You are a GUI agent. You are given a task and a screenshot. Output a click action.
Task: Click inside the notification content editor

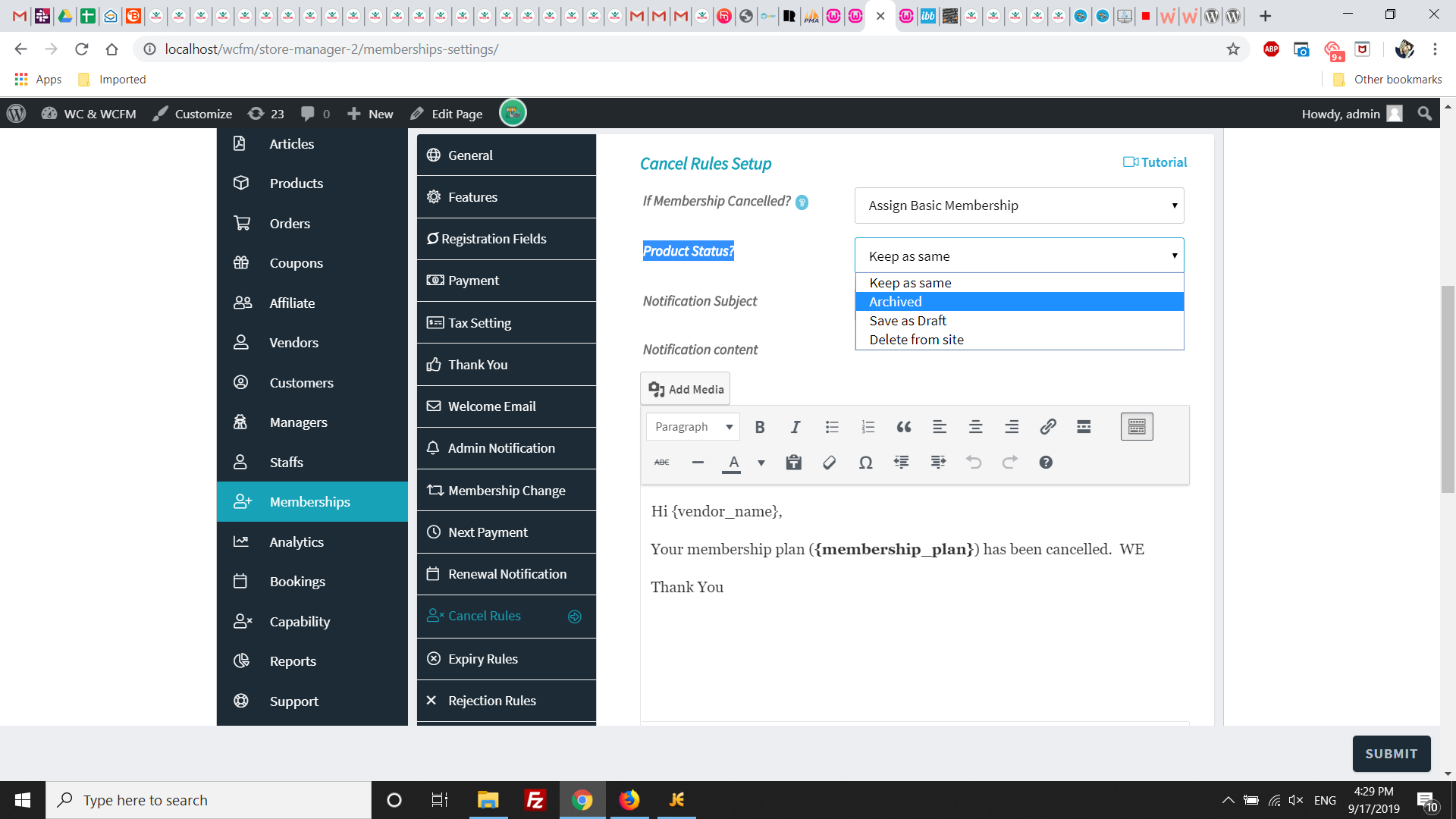tap(915, 603)
